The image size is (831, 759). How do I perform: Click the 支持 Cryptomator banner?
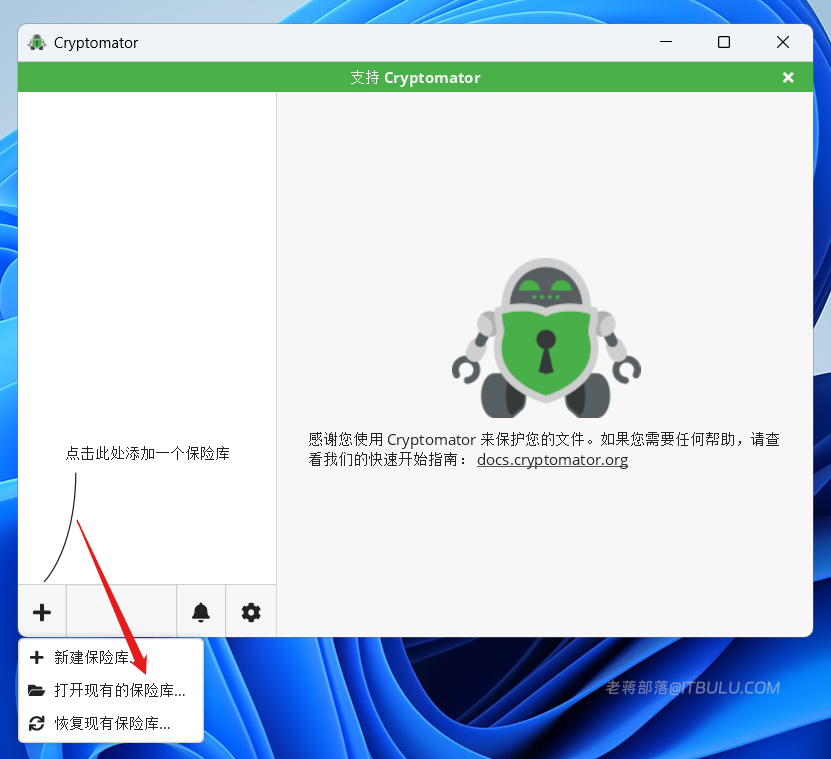pyautogui.click(x=415, y=77)
